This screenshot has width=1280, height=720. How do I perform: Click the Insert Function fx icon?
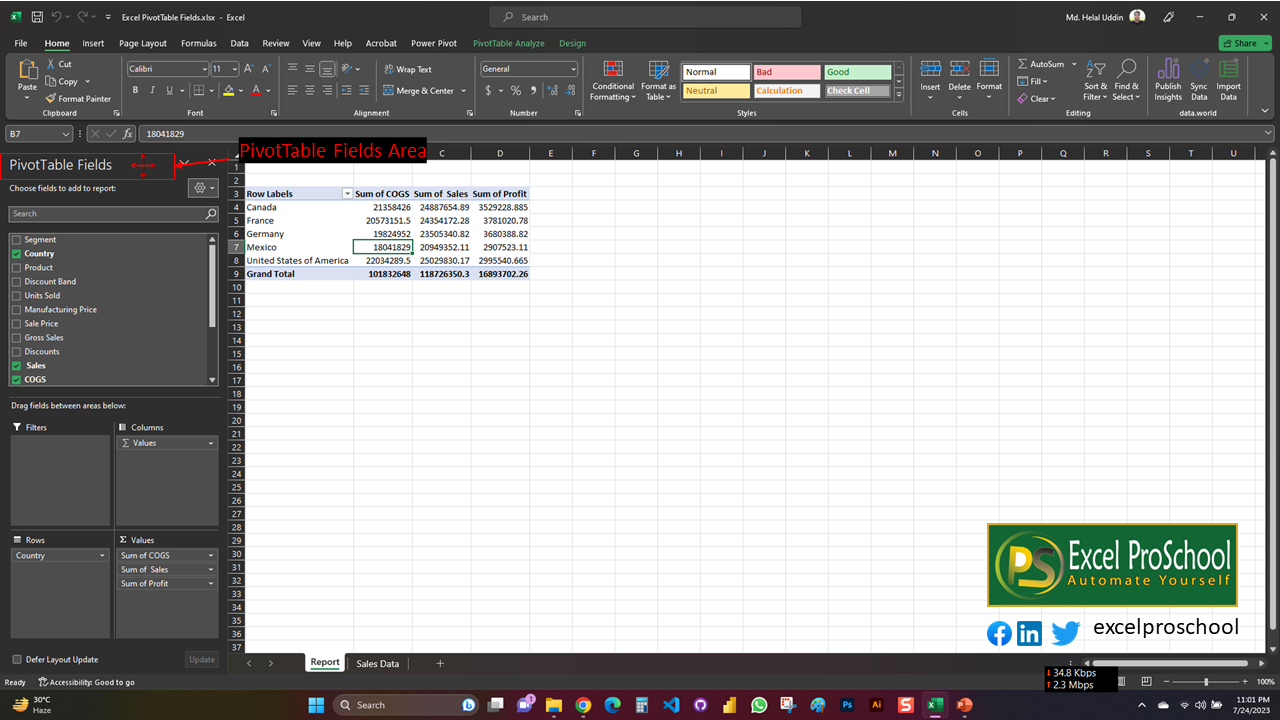click(128, 133)
